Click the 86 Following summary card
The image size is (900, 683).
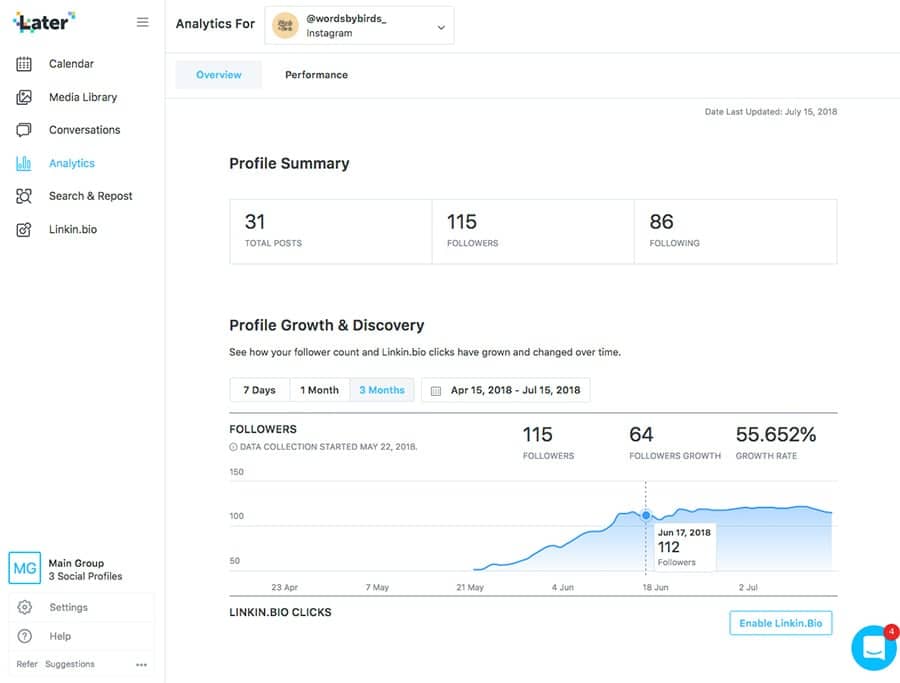click(x=736, y=232)
